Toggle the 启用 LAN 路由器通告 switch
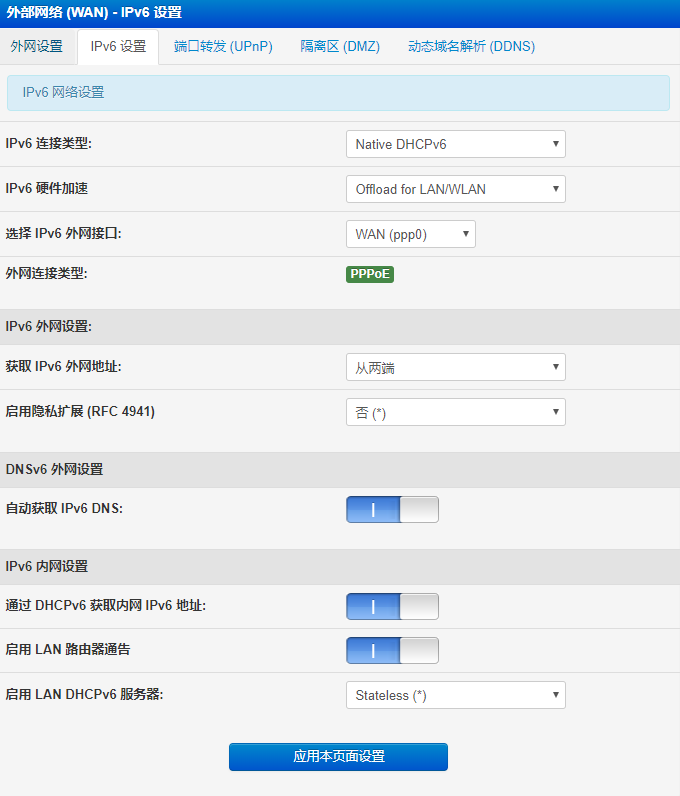Image resolution: width=680 pixels, height=796 pixels. coord(392,651)
